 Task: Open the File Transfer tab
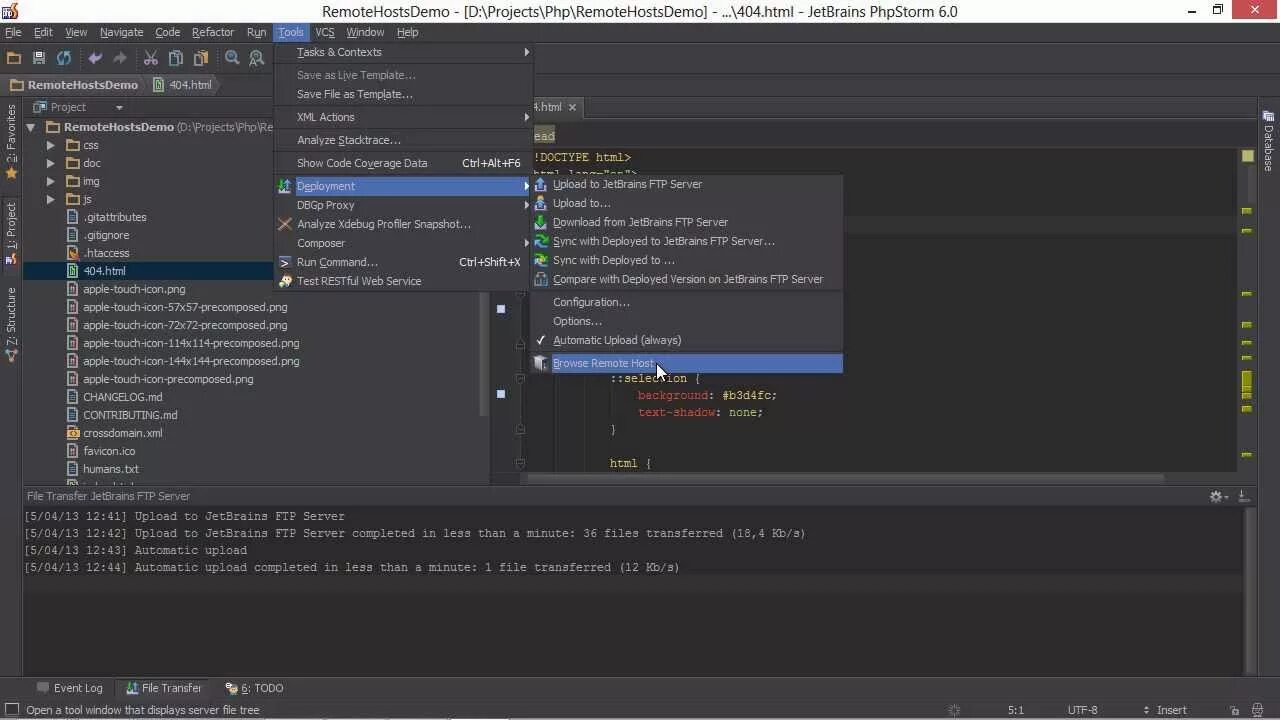pos(163,688)
